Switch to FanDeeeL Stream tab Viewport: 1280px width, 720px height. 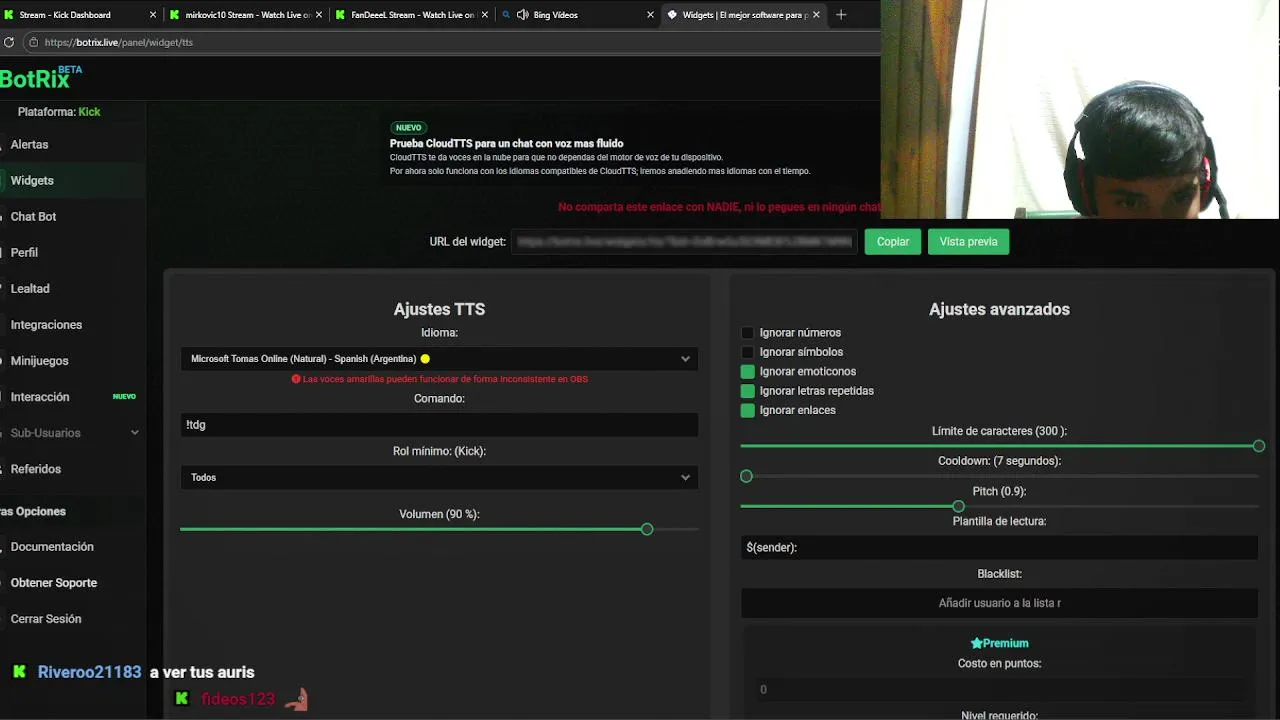[x=412, y=15]
